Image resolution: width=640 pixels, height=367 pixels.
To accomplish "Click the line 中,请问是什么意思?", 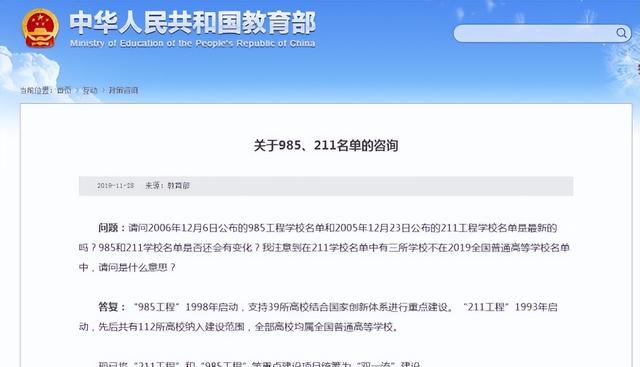I will point(127,267).
